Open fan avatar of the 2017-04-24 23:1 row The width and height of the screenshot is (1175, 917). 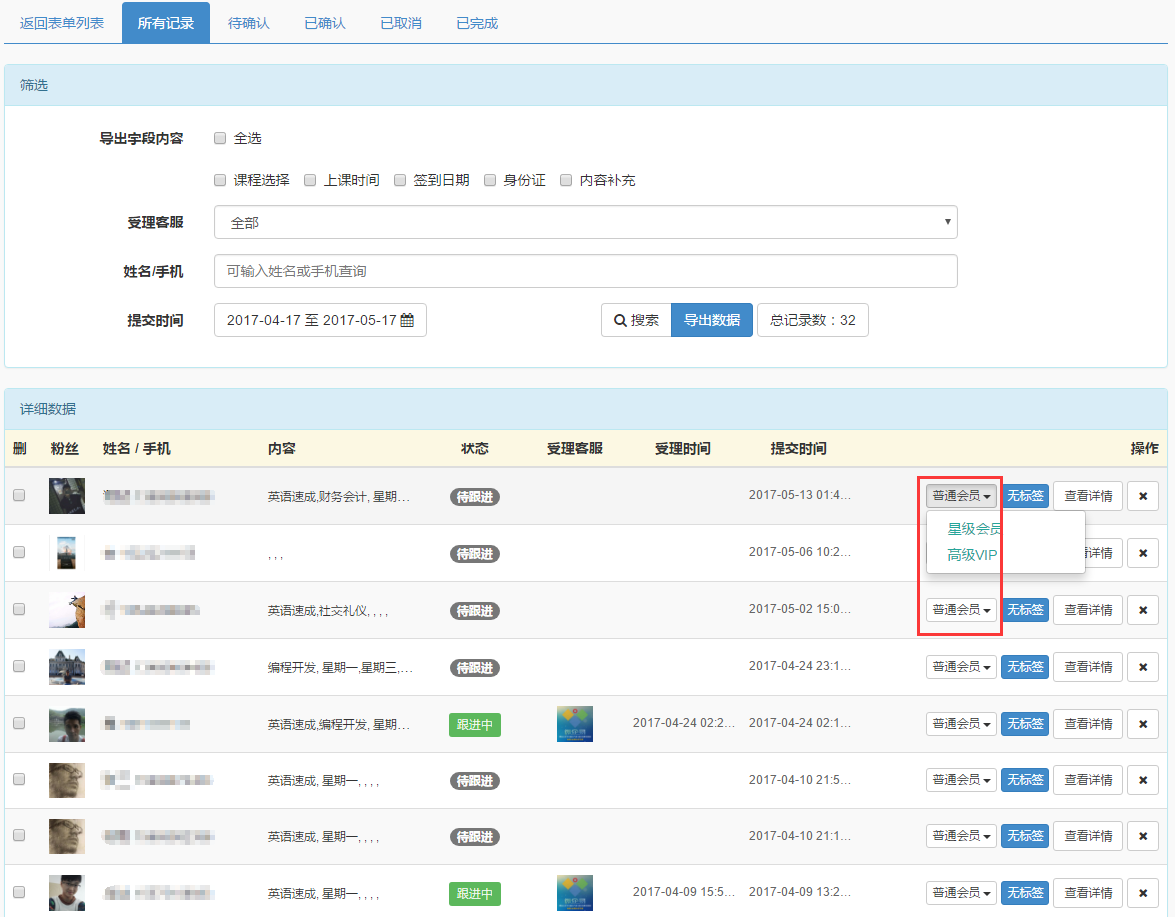click(67, 667)
